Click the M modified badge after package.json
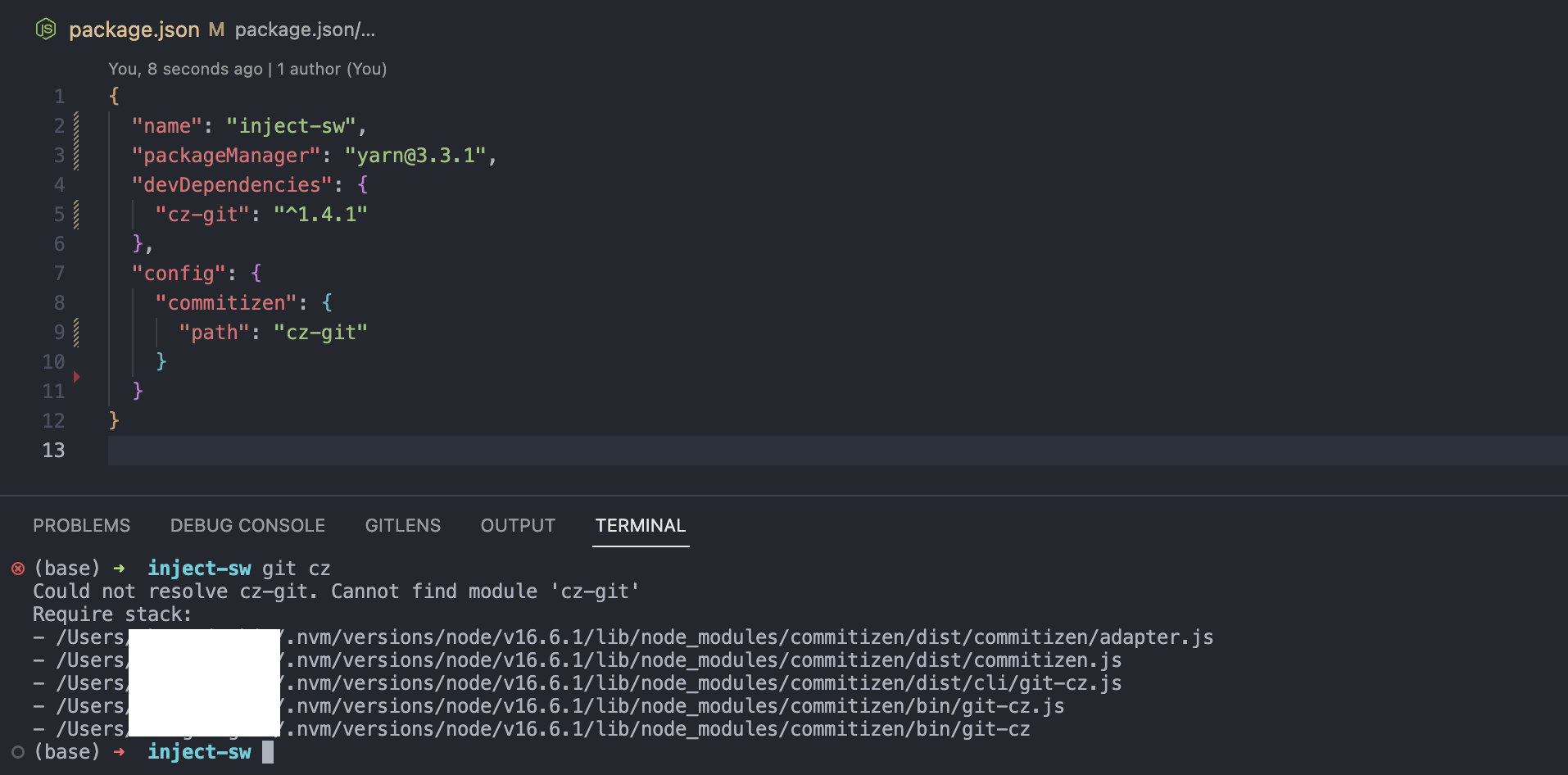Screen dimensions: 1568x775 215,29
